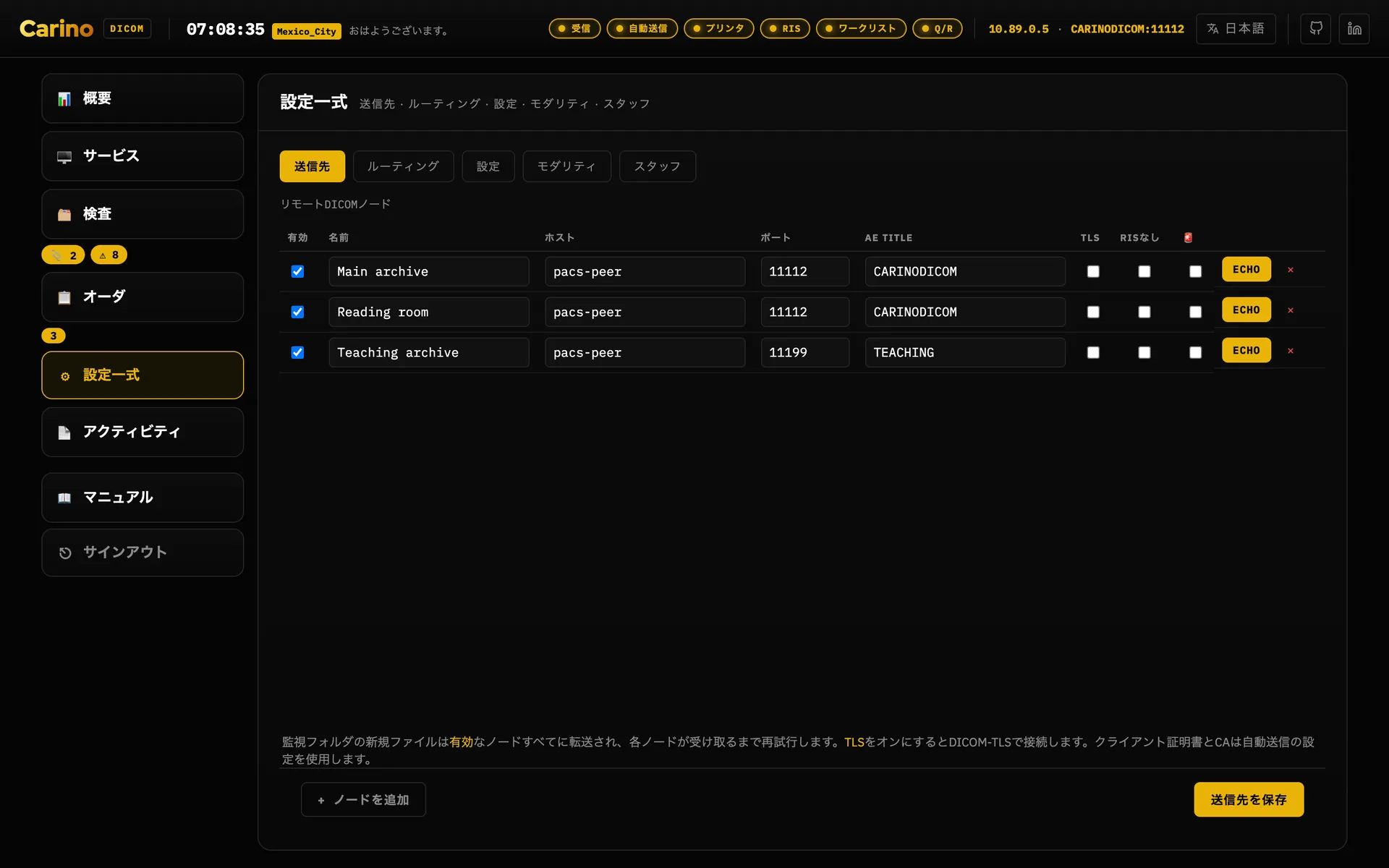Image resolution: width=1389 pixels, height=868 pixels.
Task: Enable TLS for Reading room
Action: (x=1093, y=312)
